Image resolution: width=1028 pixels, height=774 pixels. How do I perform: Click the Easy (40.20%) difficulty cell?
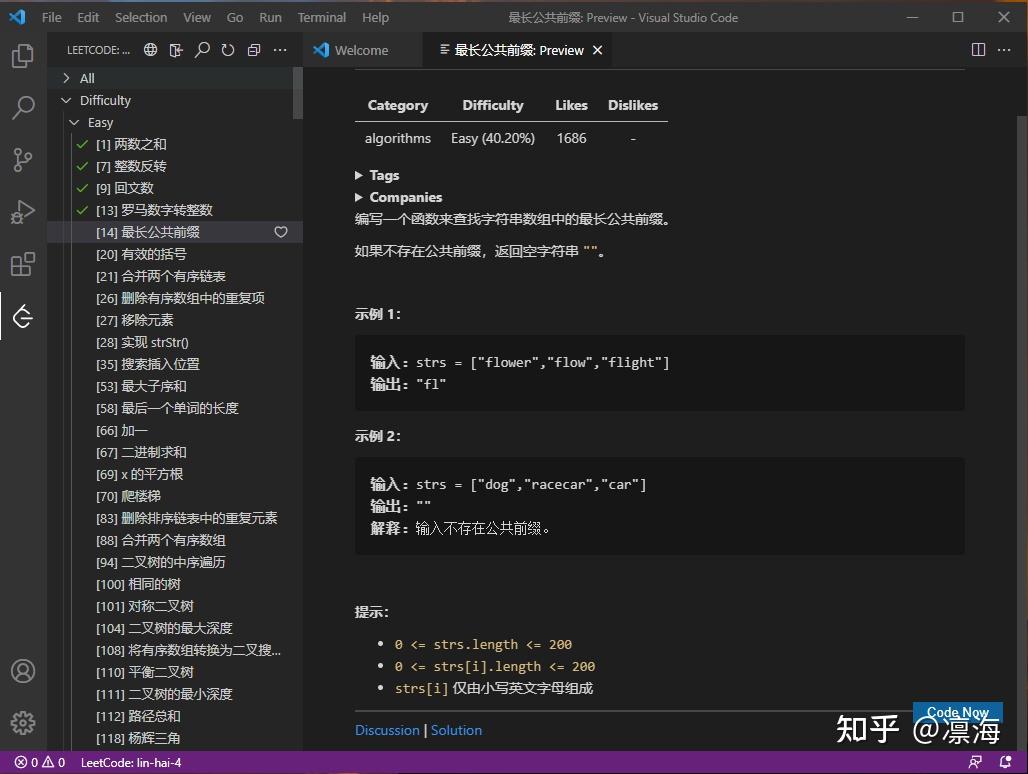493,138
